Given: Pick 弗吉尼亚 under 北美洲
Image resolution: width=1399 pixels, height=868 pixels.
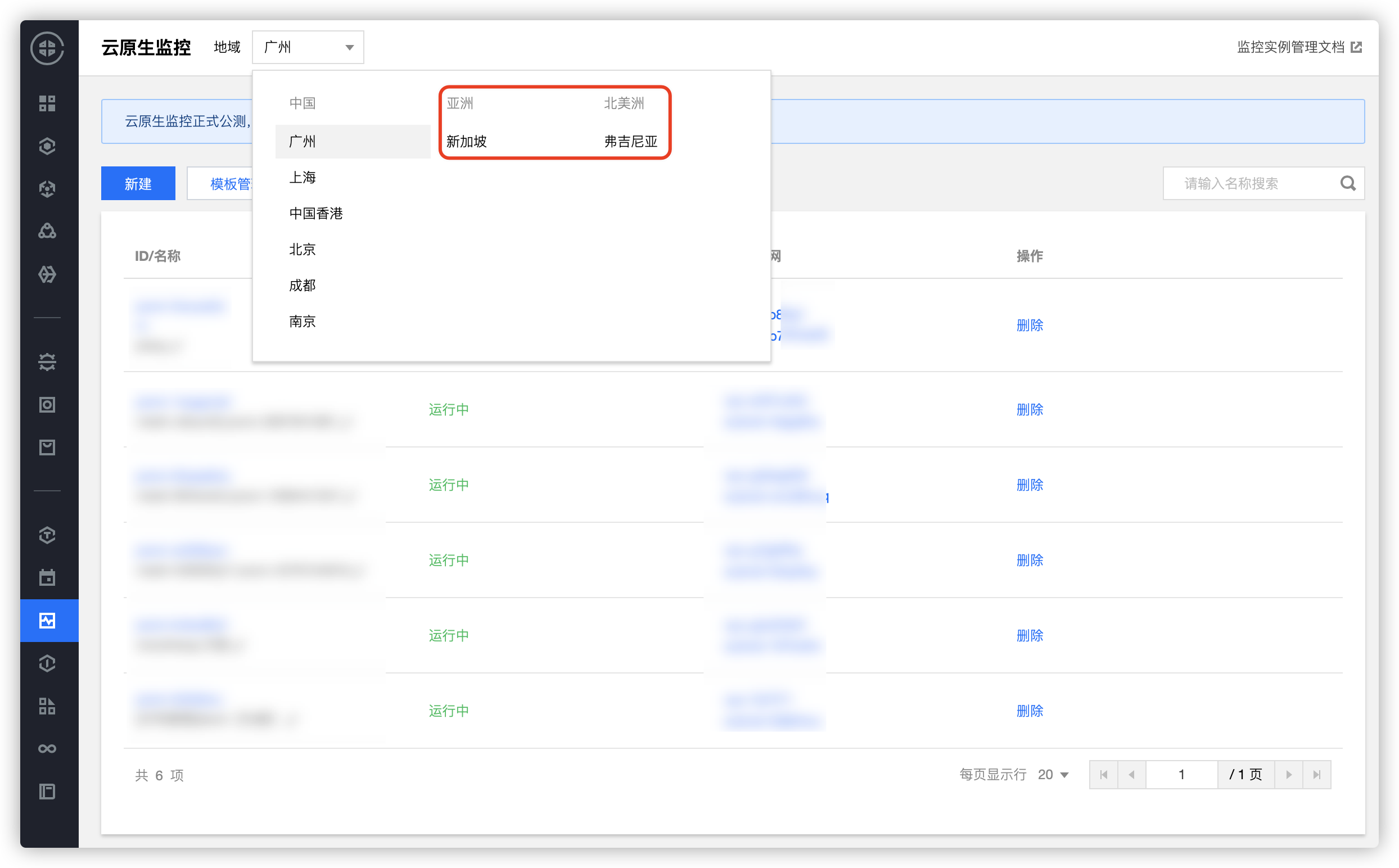Looking at the screenshot, I should click(630, 141).
